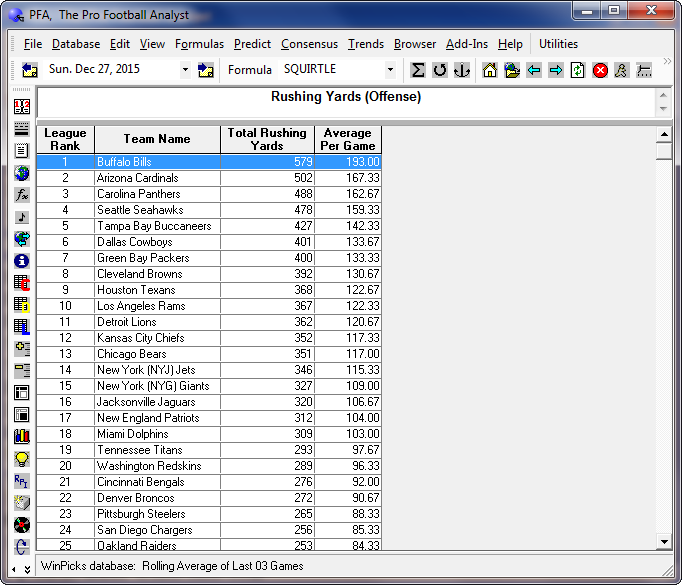
Task: Open the File menu
Action: 33,44
